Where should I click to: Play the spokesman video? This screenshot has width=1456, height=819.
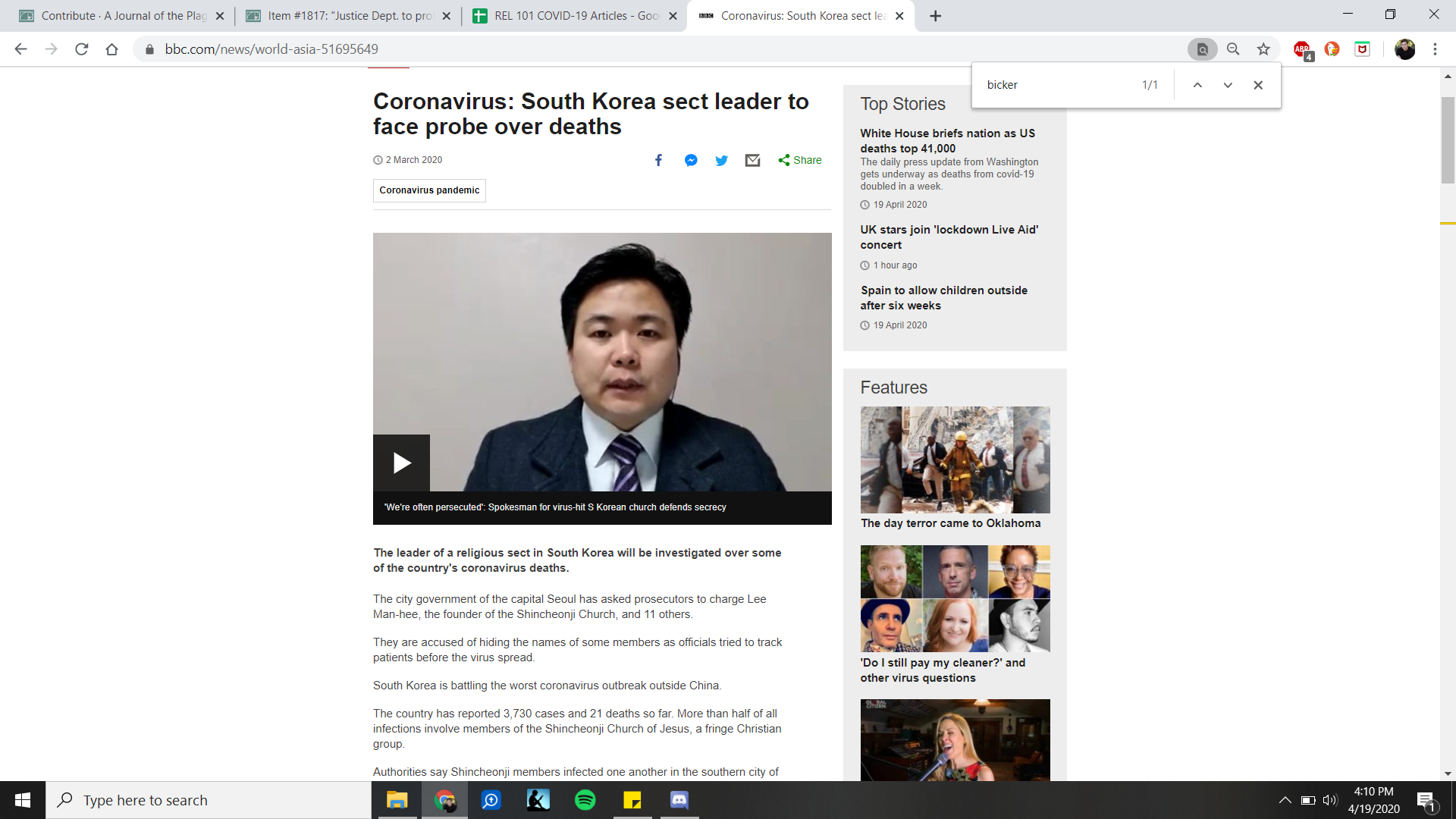(401, 463)
